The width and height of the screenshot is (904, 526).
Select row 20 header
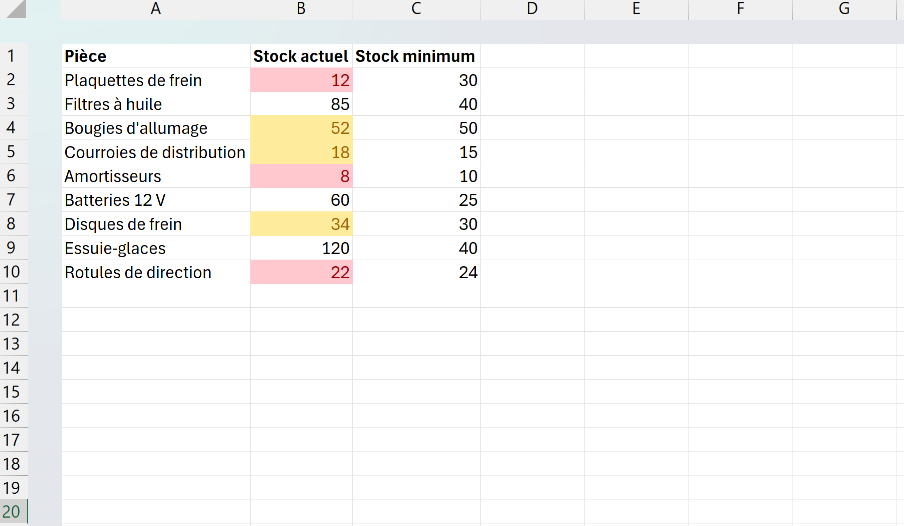click(x=12, y=512)
